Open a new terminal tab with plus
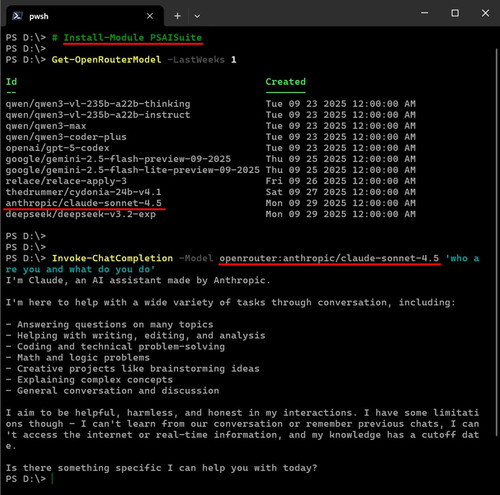The width and height of the screenshot is (500, 495). pos(177,16)
